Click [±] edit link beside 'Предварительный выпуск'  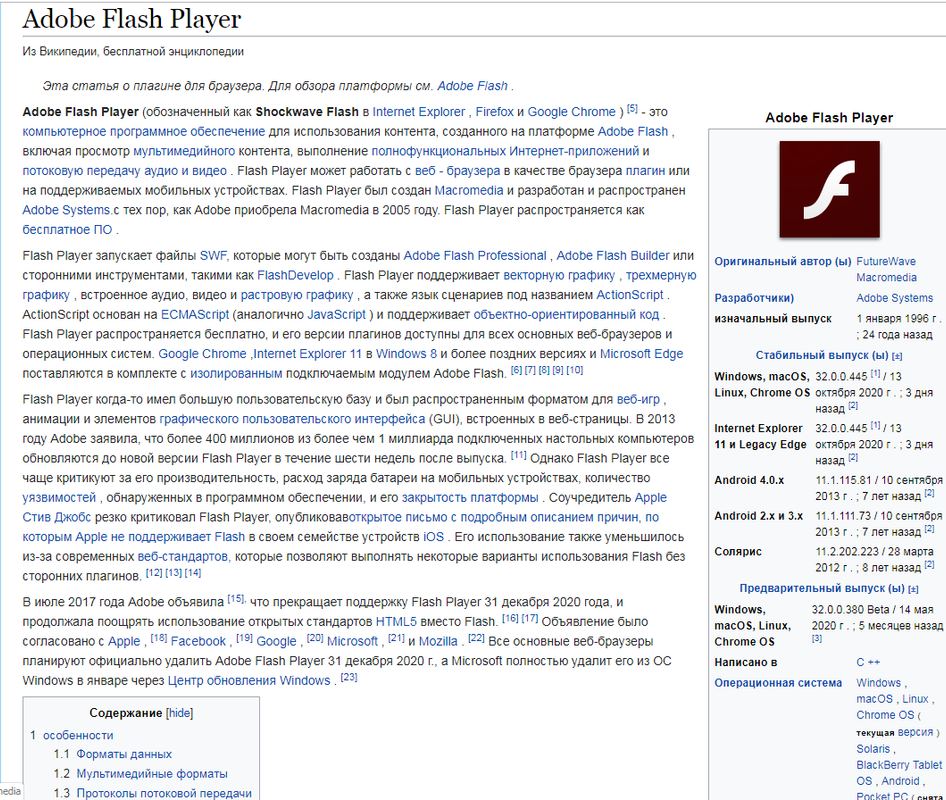[x=913, y=589]
